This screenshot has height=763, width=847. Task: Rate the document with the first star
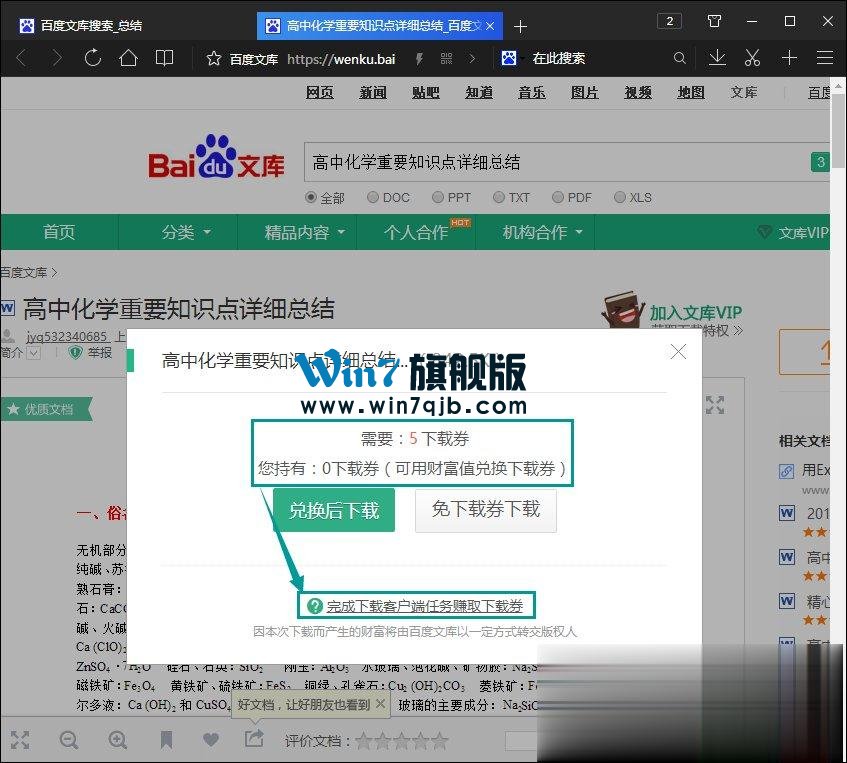[364, 740]
